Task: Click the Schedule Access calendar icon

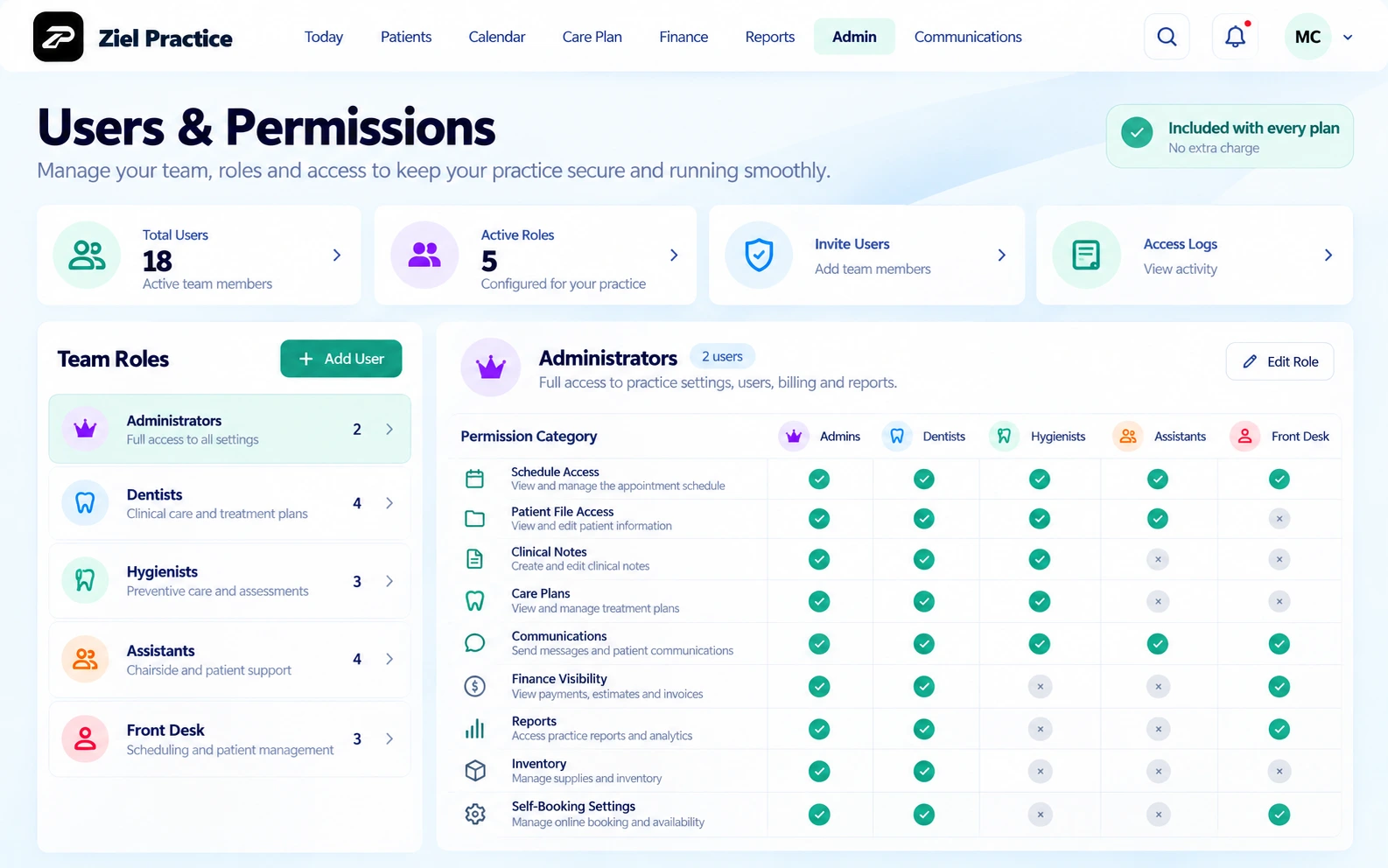Action: tap(474, 479)
